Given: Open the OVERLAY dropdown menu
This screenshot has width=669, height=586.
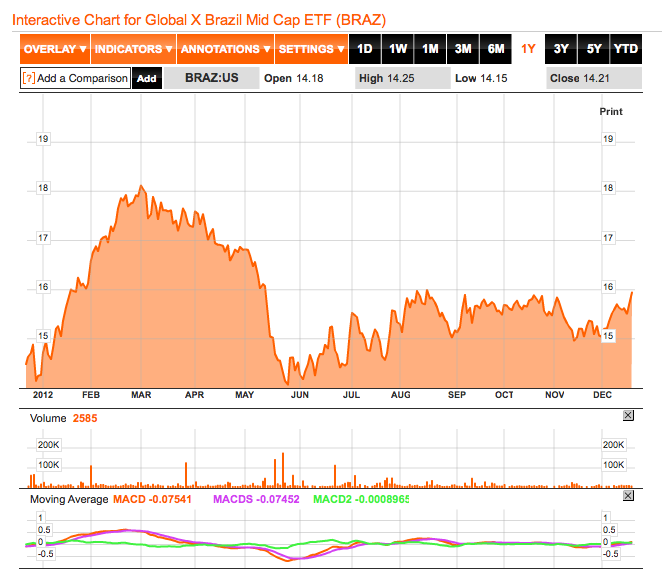Looking at the screenshot, I should click(x=55, y=49).
